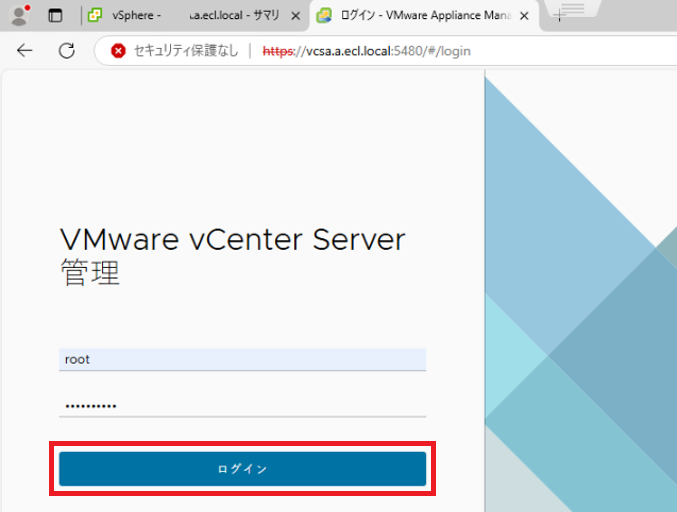Open the tab actions menu icon
This screenshot has height=512, width=677.
55,16
